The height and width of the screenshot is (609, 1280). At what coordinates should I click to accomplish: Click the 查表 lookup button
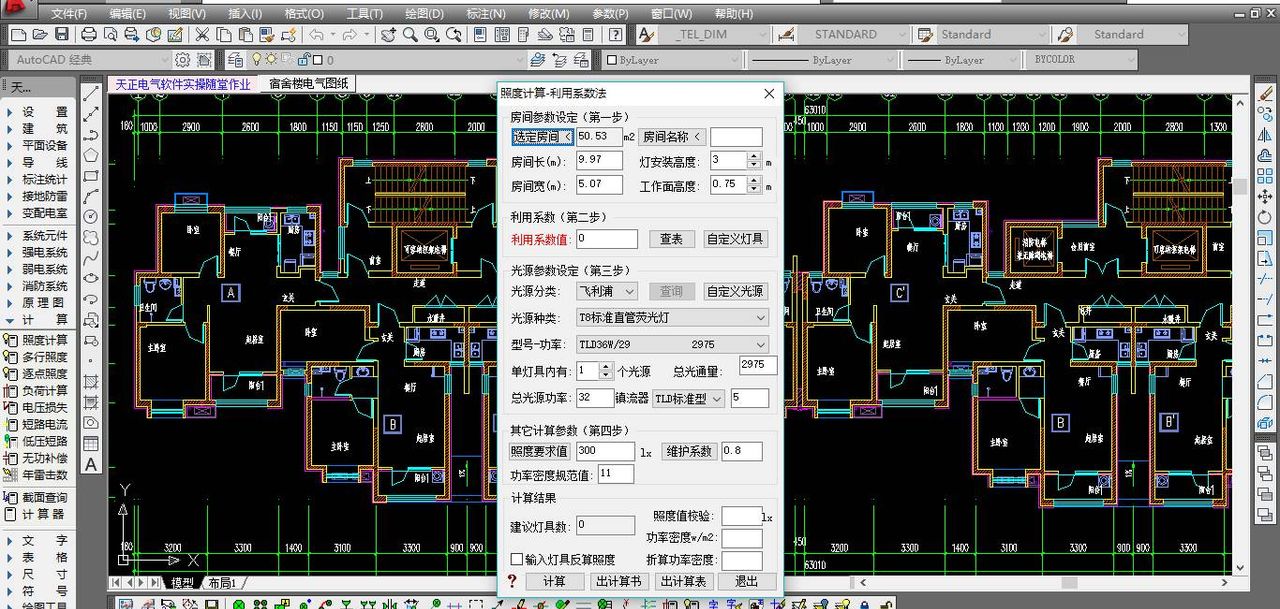(672, 239)
